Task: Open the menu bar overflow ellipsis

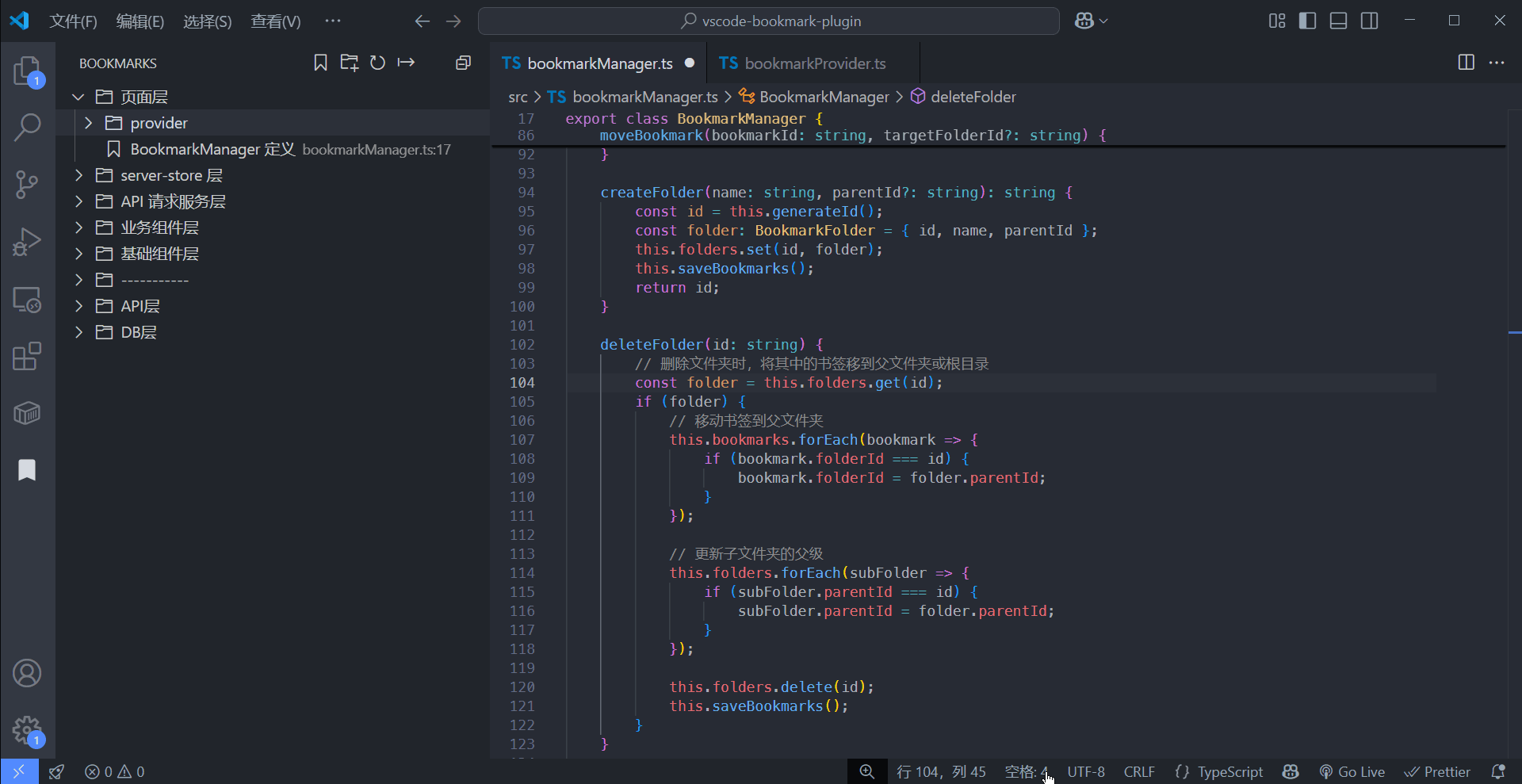Action: [333, 21]
